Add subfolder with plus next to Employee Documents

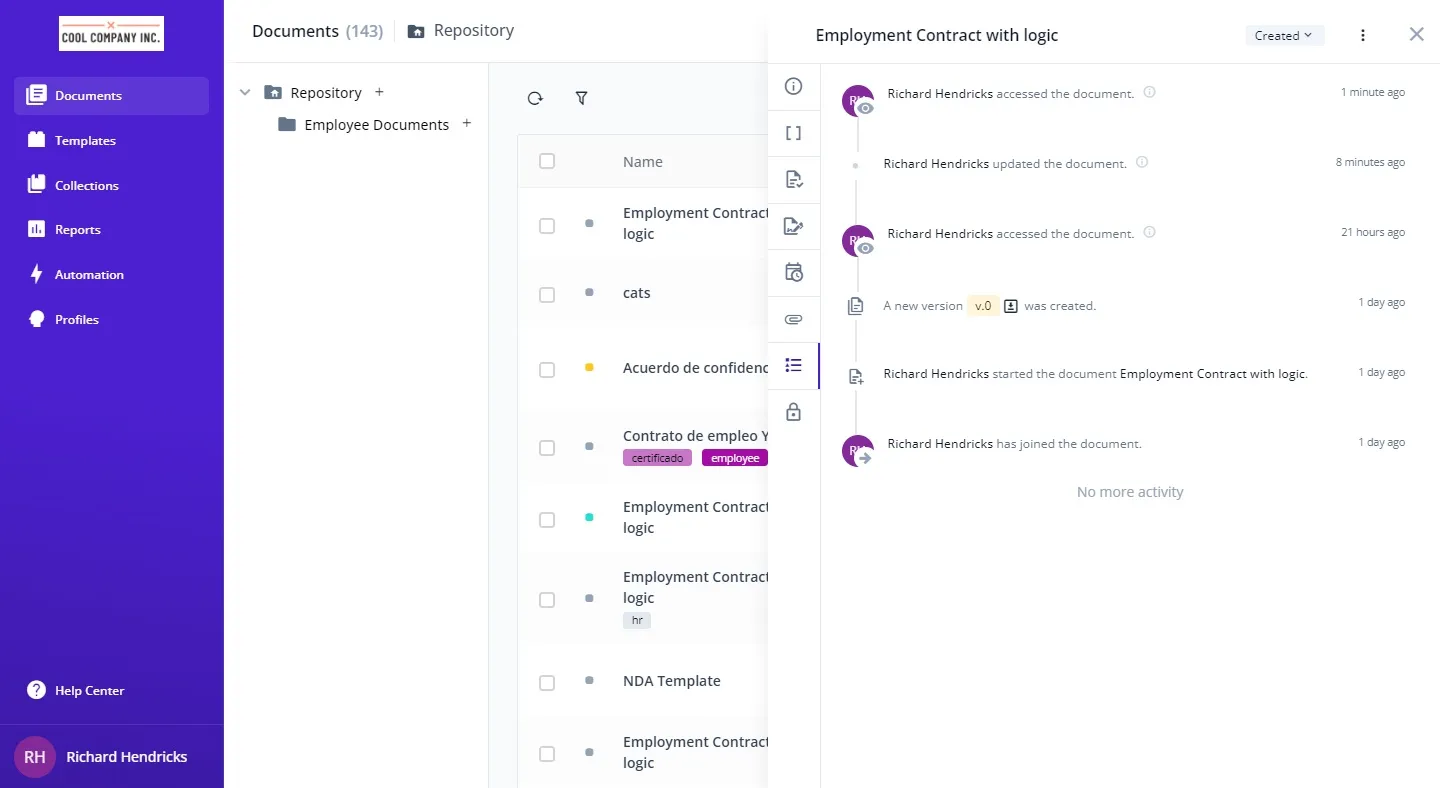467,124
